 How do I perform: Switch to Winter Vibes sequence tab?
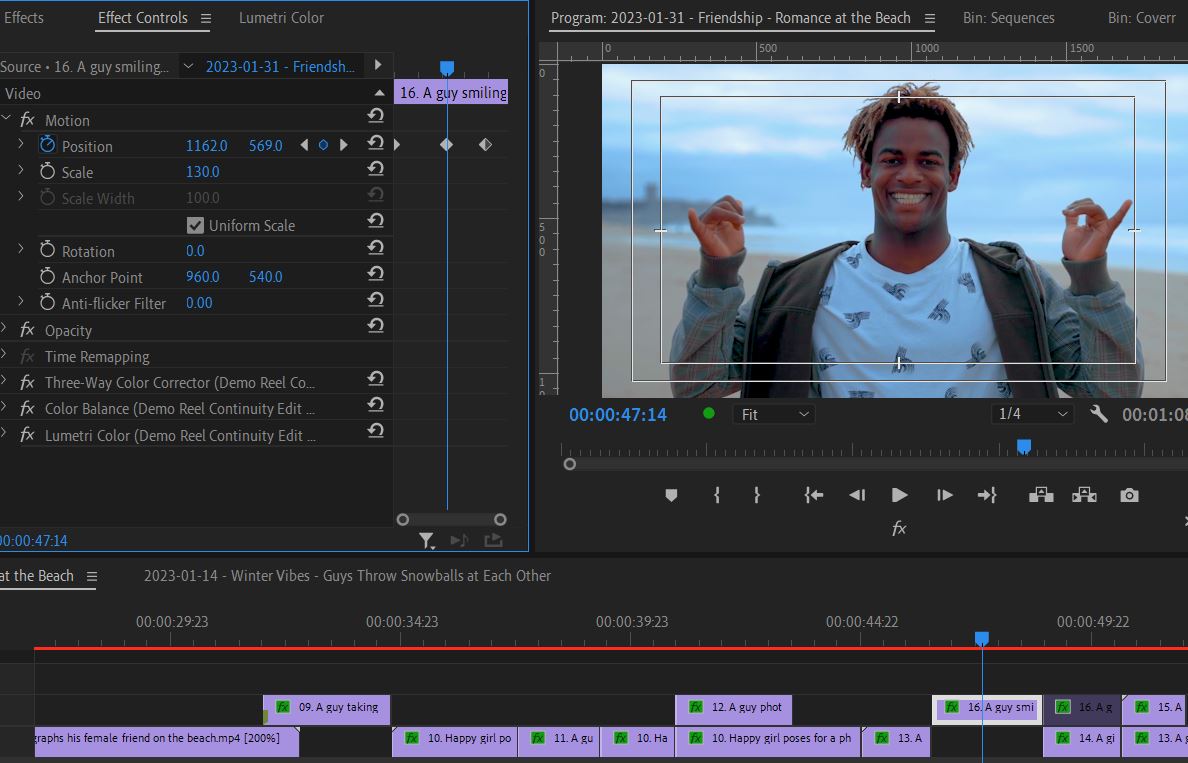347,576
